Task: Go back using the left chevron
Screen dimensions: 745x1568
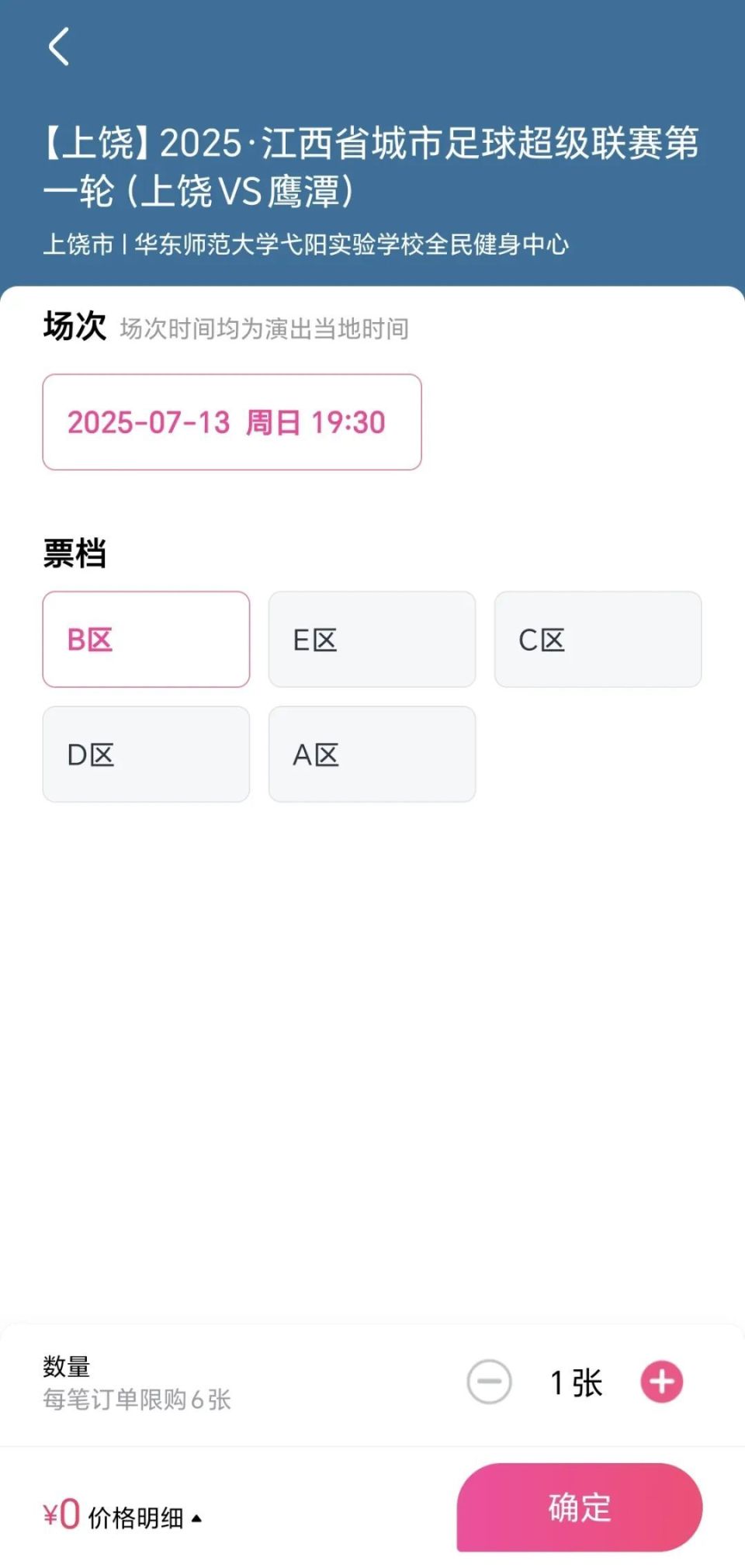Action: [59, 47]
